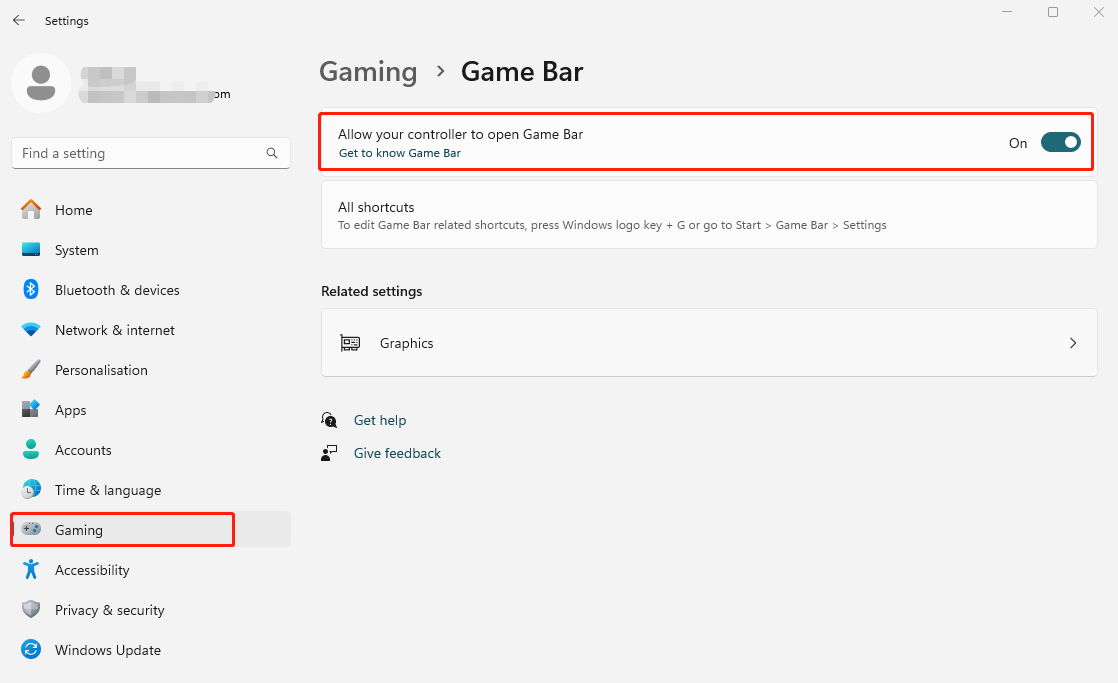Click the Personalisation paintbrush icon
This screenshot has height=683, width=1118.
tap(31, 369)
